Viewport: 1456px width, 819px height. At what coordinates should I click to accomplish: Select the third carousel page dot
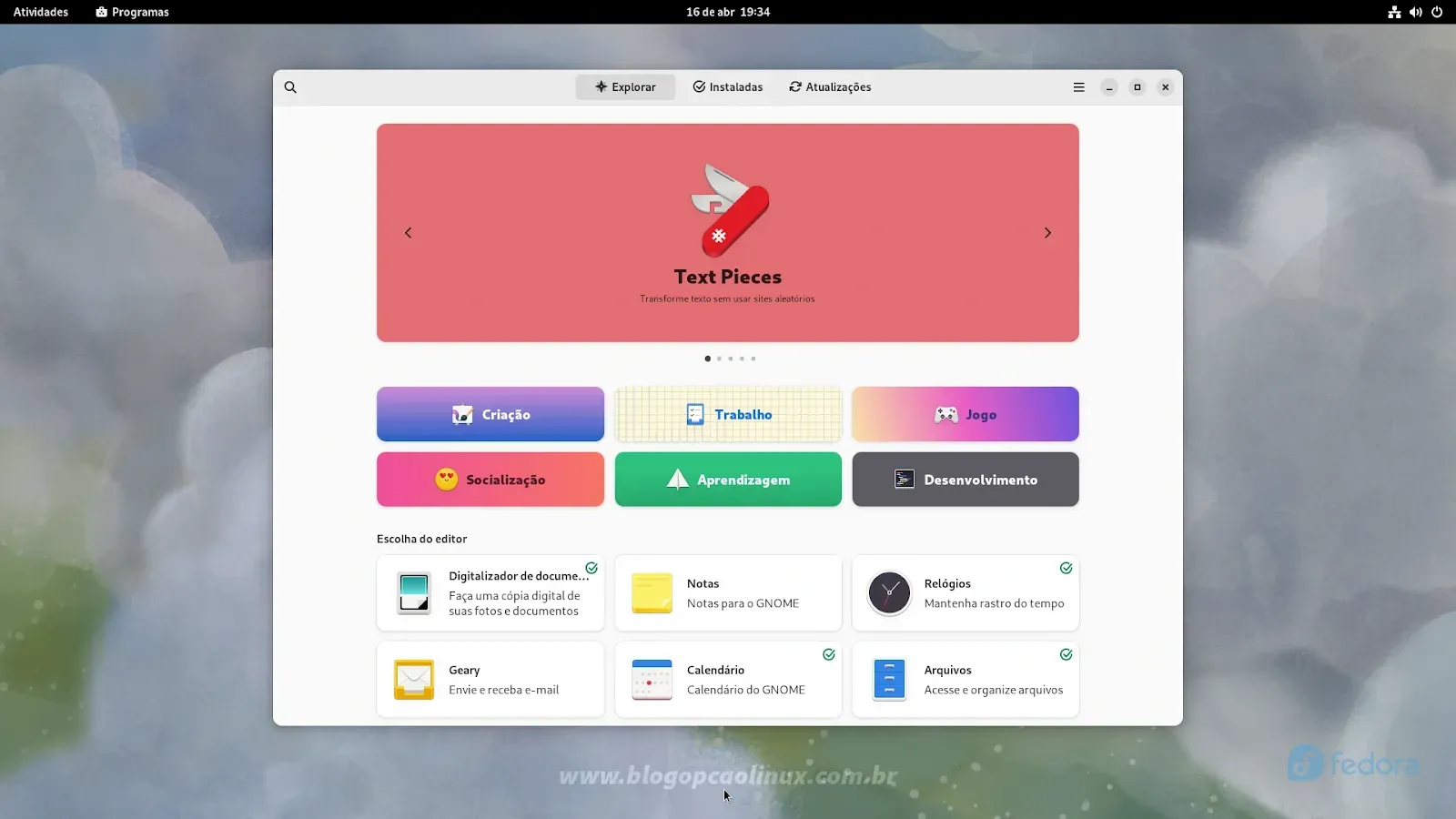pyautogui.click(x=731, y=359)
